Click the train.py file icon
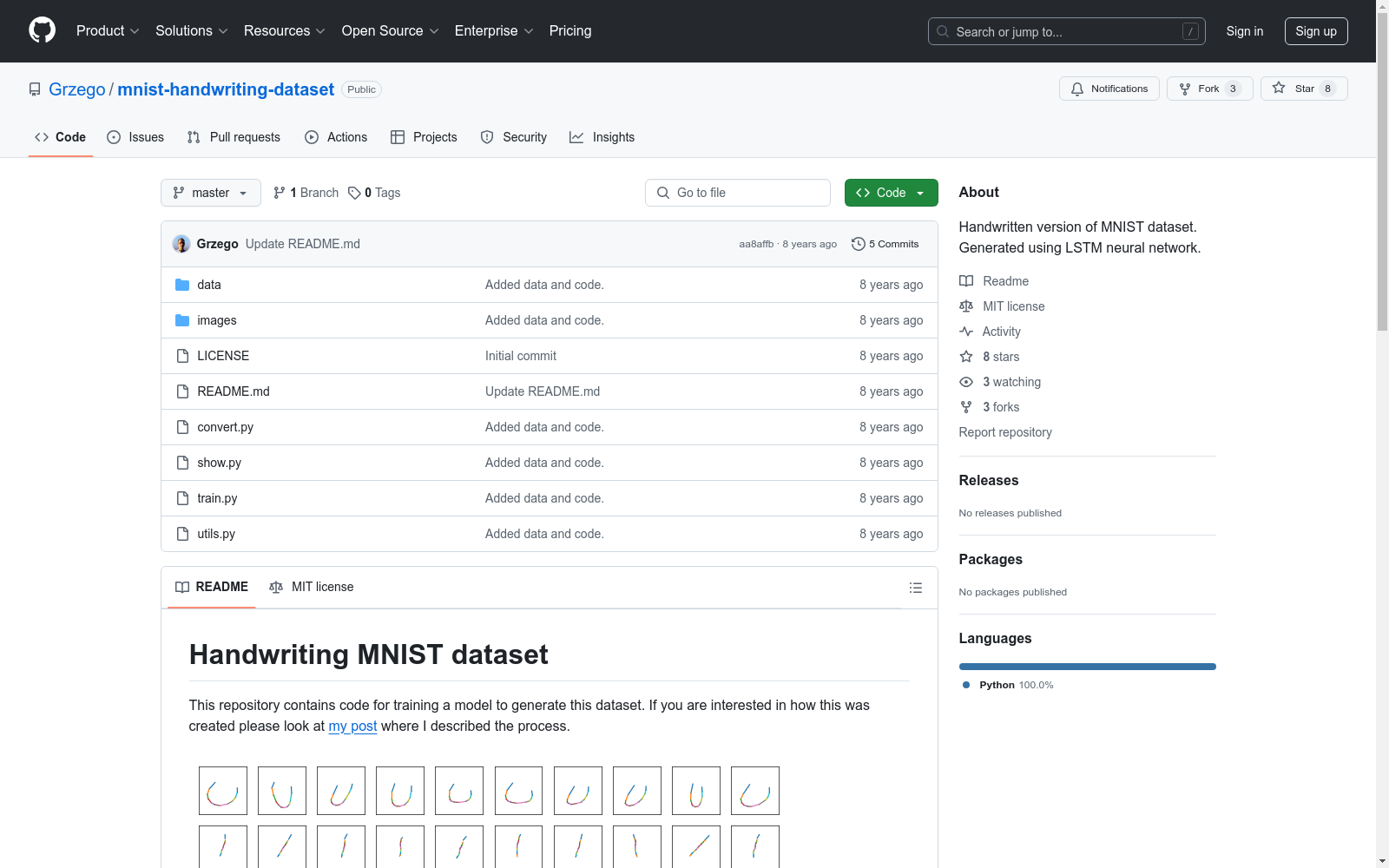 click(182, 498)
